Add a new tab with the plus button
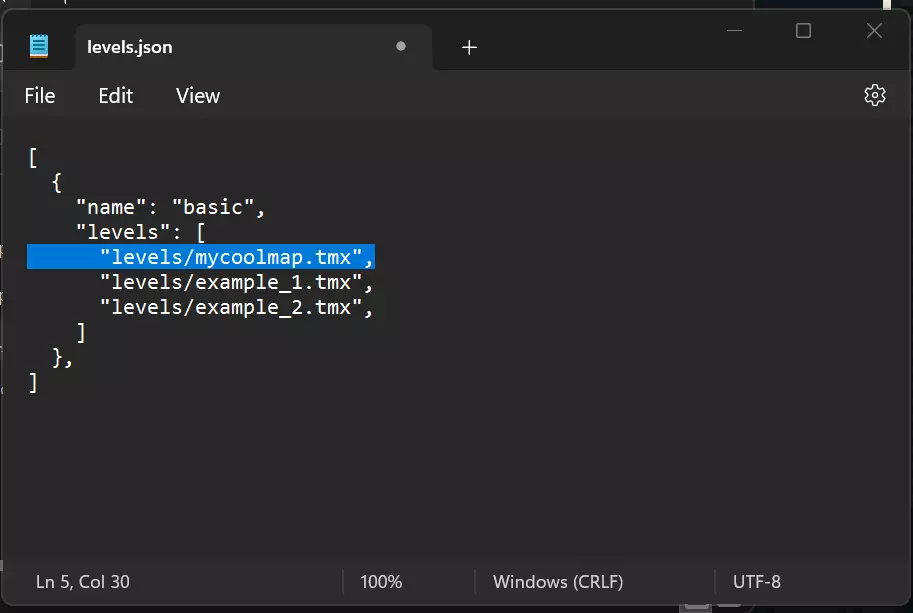Image resolution: width=913 pixels, height=613 pixels. pyautogui.click(x=469, y=47)
